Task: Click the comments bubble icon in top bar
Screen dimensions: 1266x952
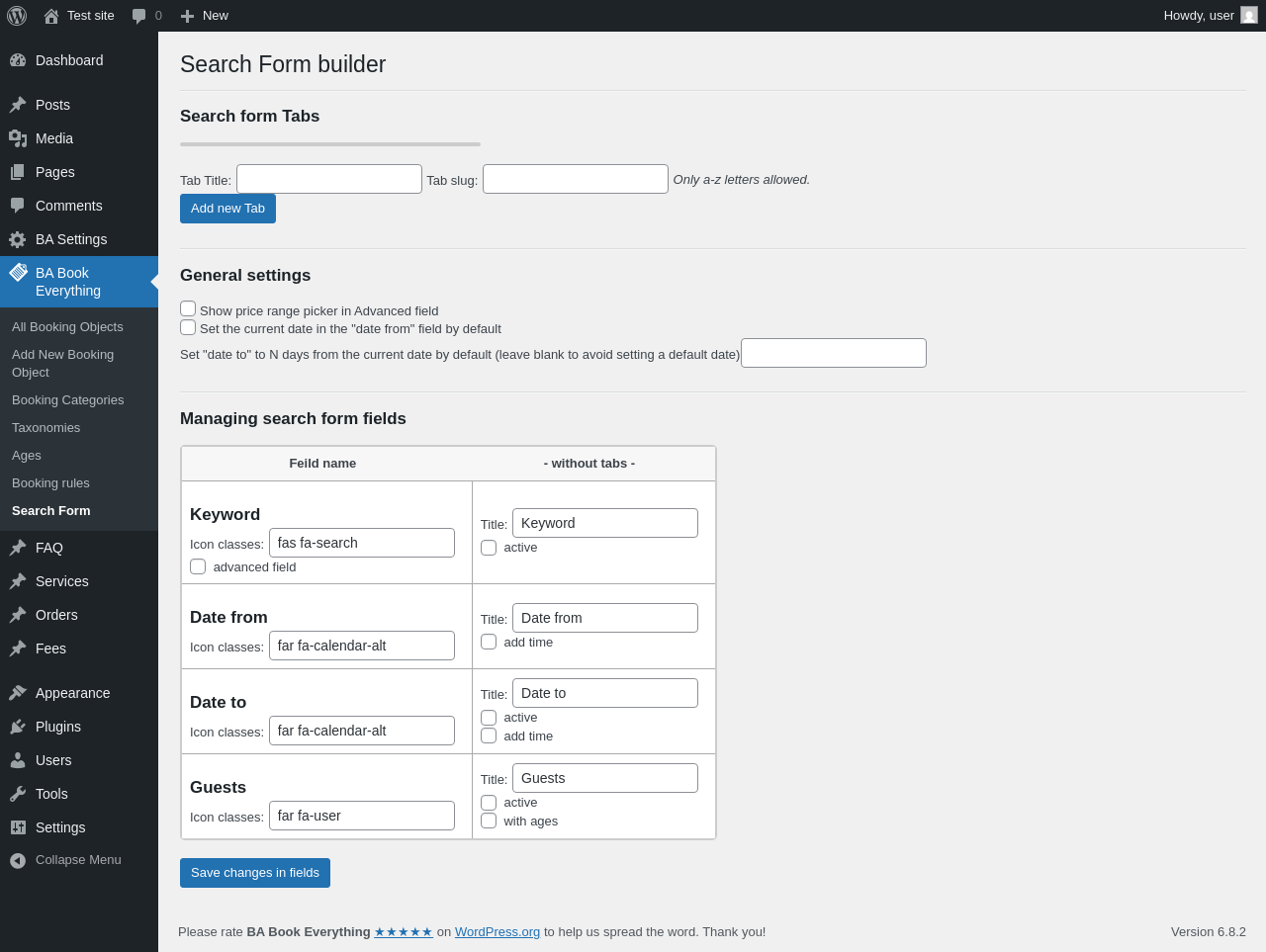Action: pyautogui.click(x=139, y=16)
